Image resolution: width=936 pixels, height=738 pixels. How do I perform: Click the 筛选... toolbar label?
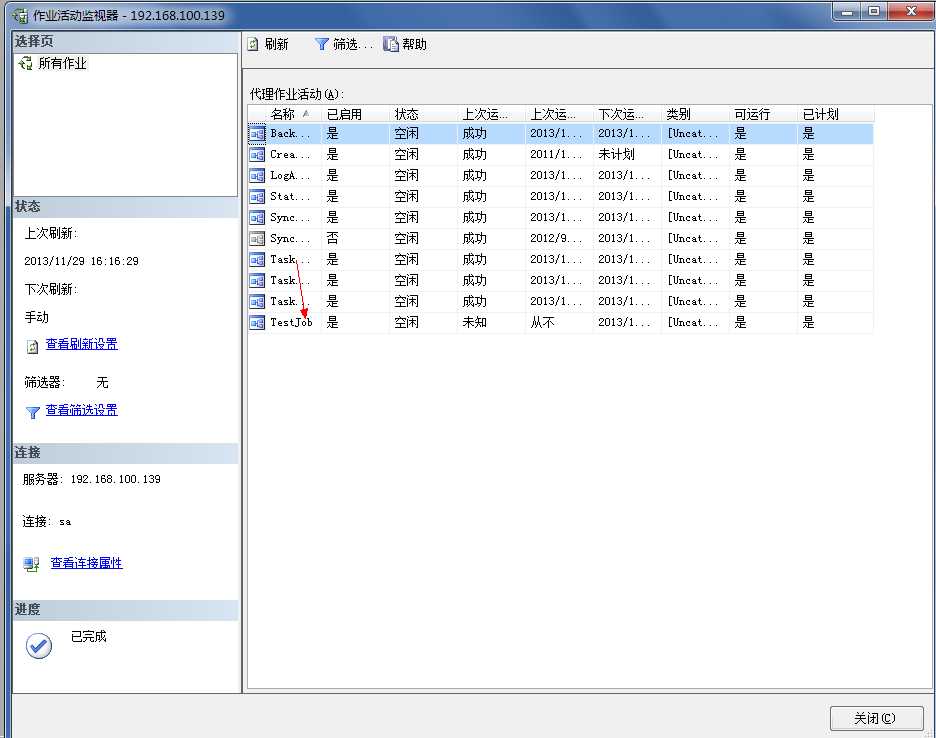click(353, 44)
